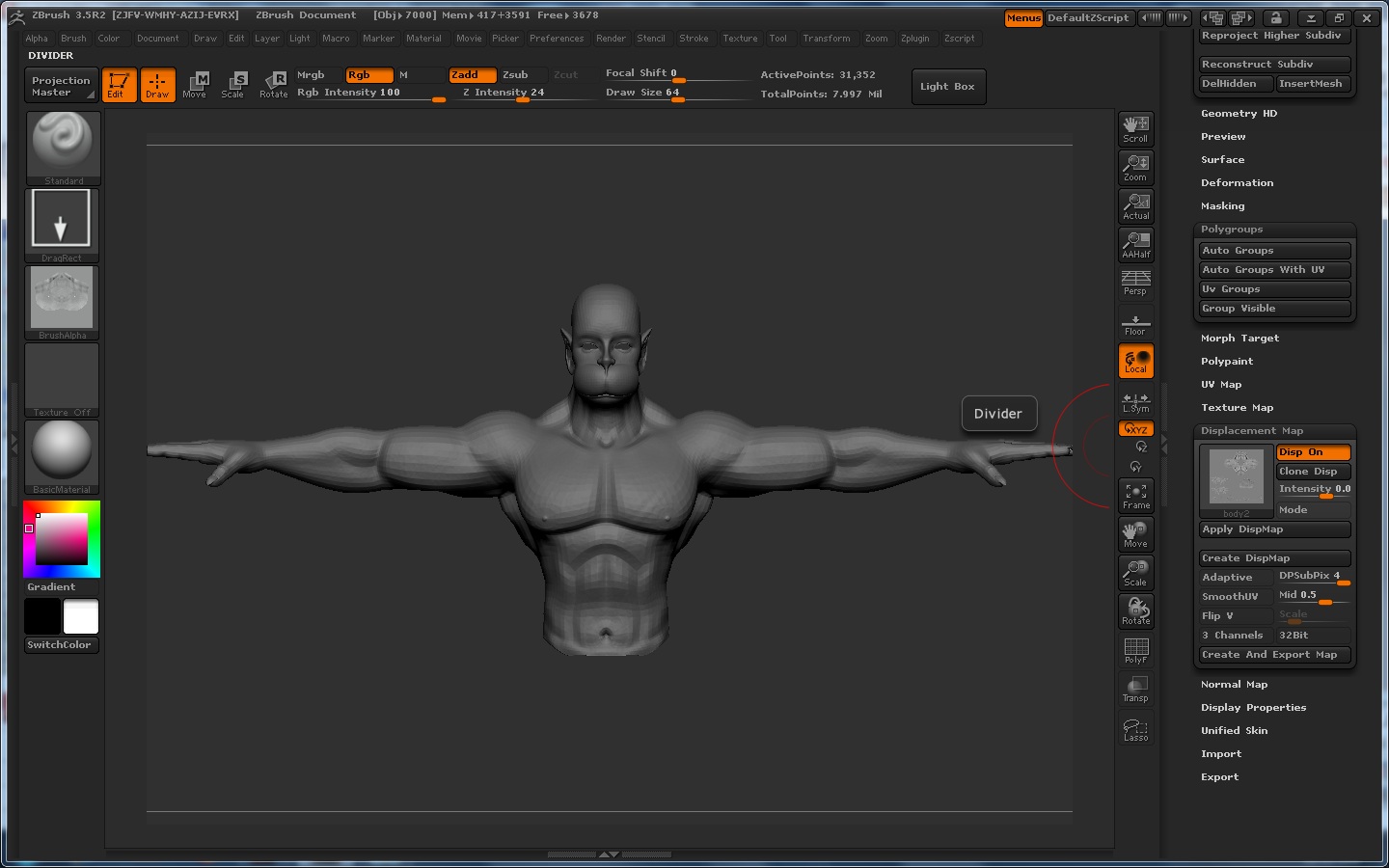The width and height of the screenshot is (1389, 868).
Task: Select the Move tool in top shelf
Action: point(195,85)
